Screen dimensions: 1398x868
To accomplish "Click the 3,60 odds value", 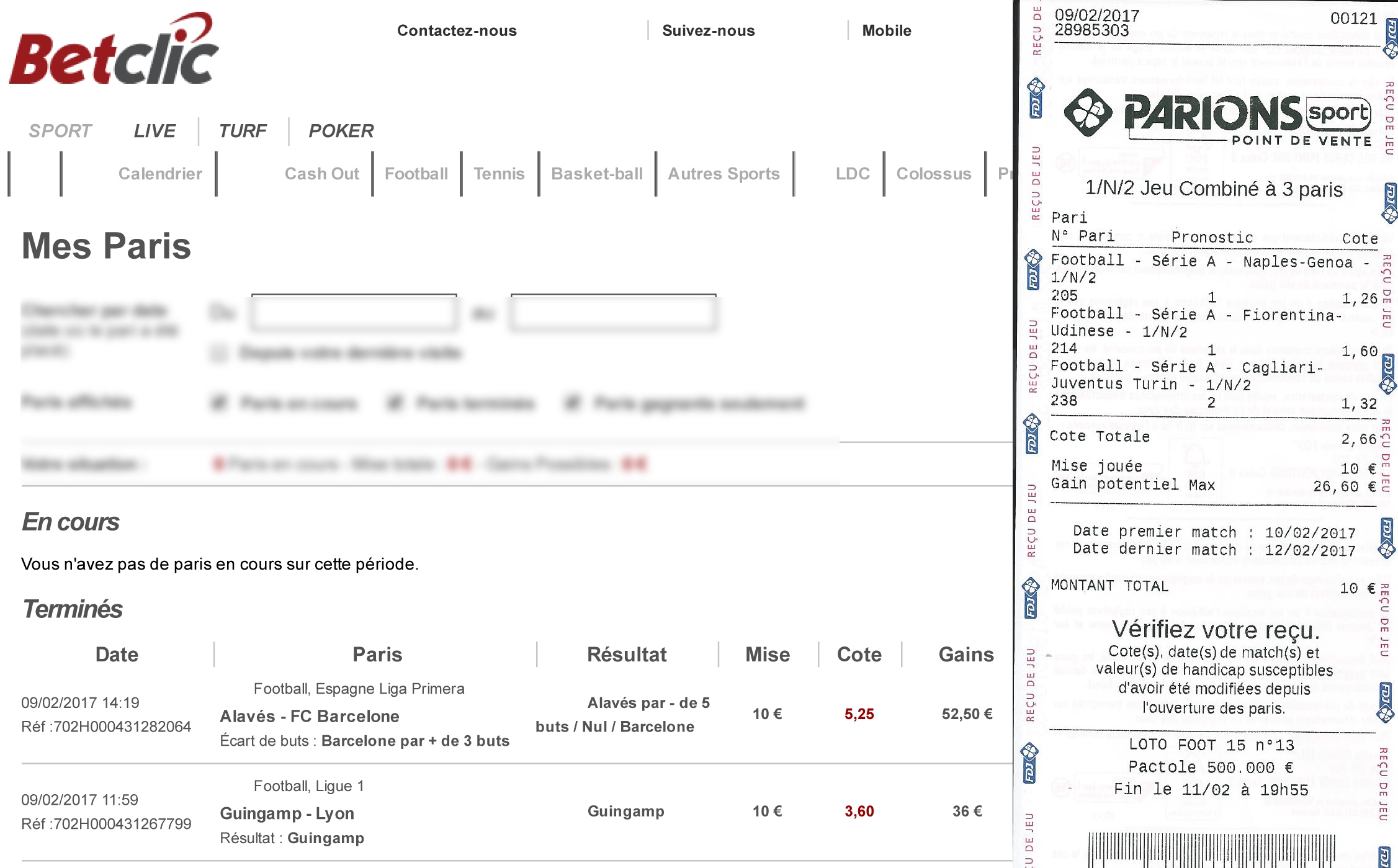I will pyautogui.click(x=859, y=812).
